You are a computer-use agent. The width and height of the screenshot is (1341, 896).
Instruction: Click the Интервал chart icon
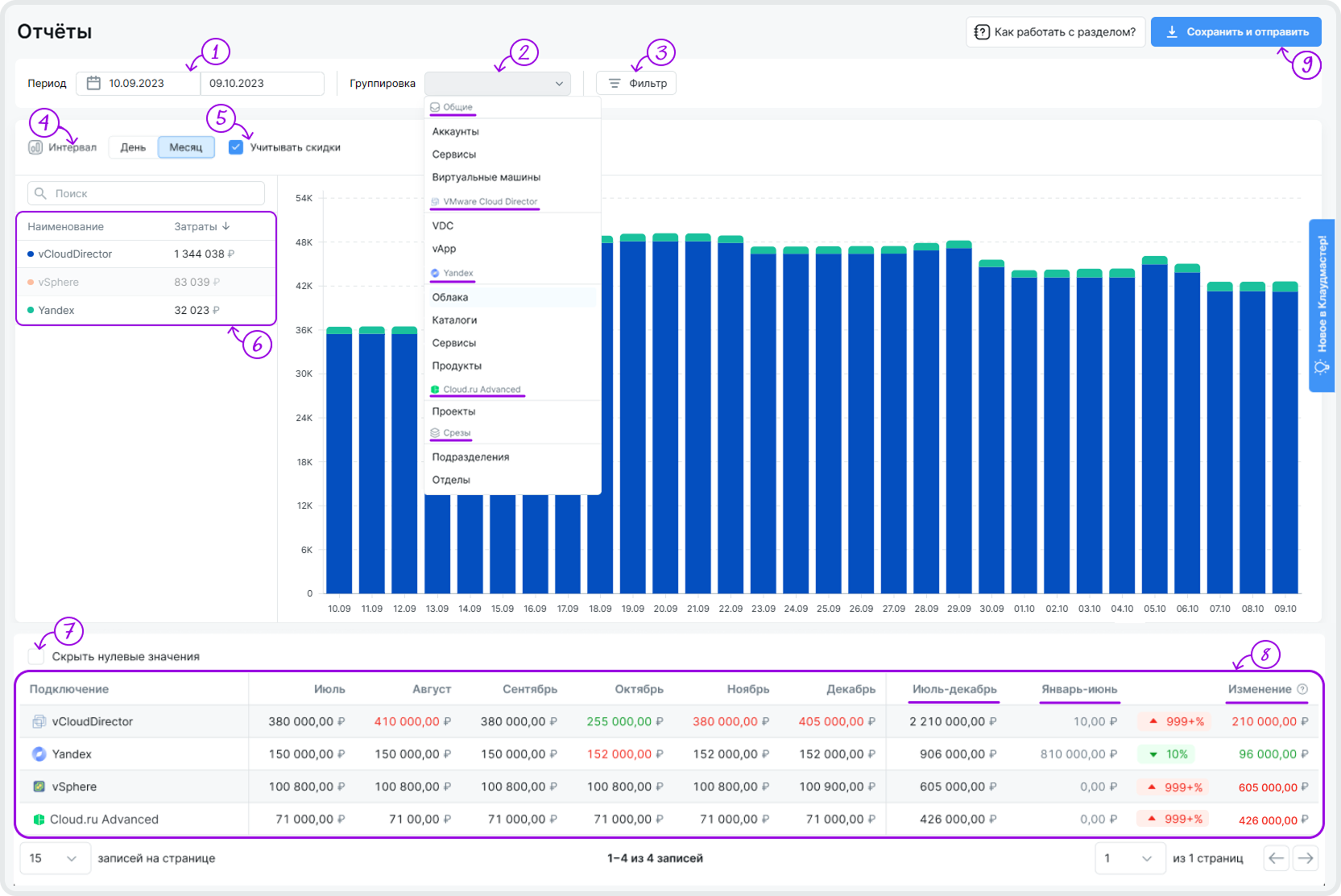[x=35, y=147]
